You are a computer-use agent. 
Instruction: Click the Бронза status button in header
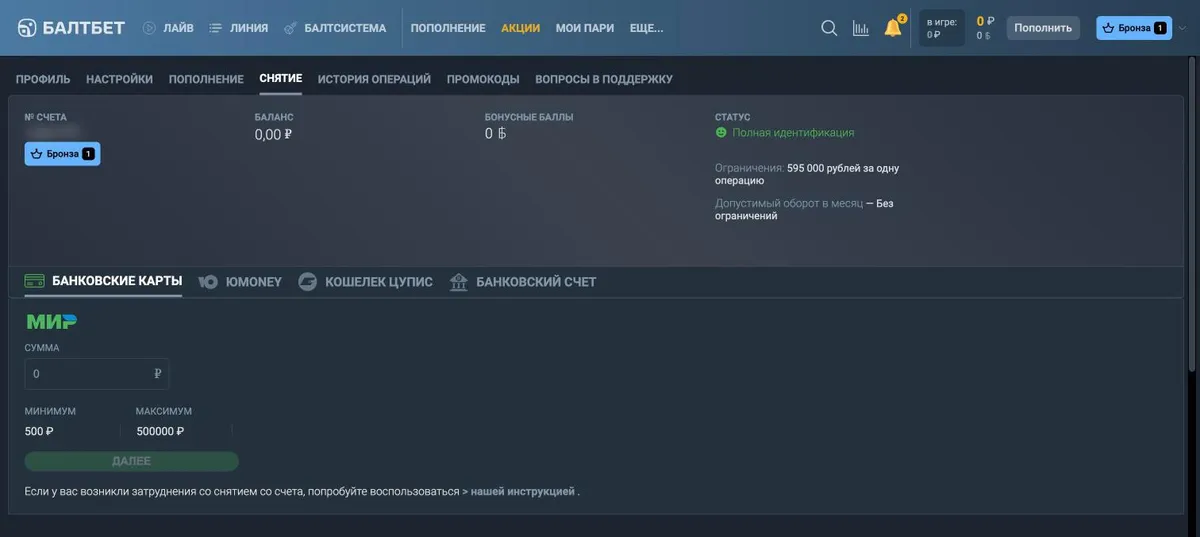[x=1134, y=28]
